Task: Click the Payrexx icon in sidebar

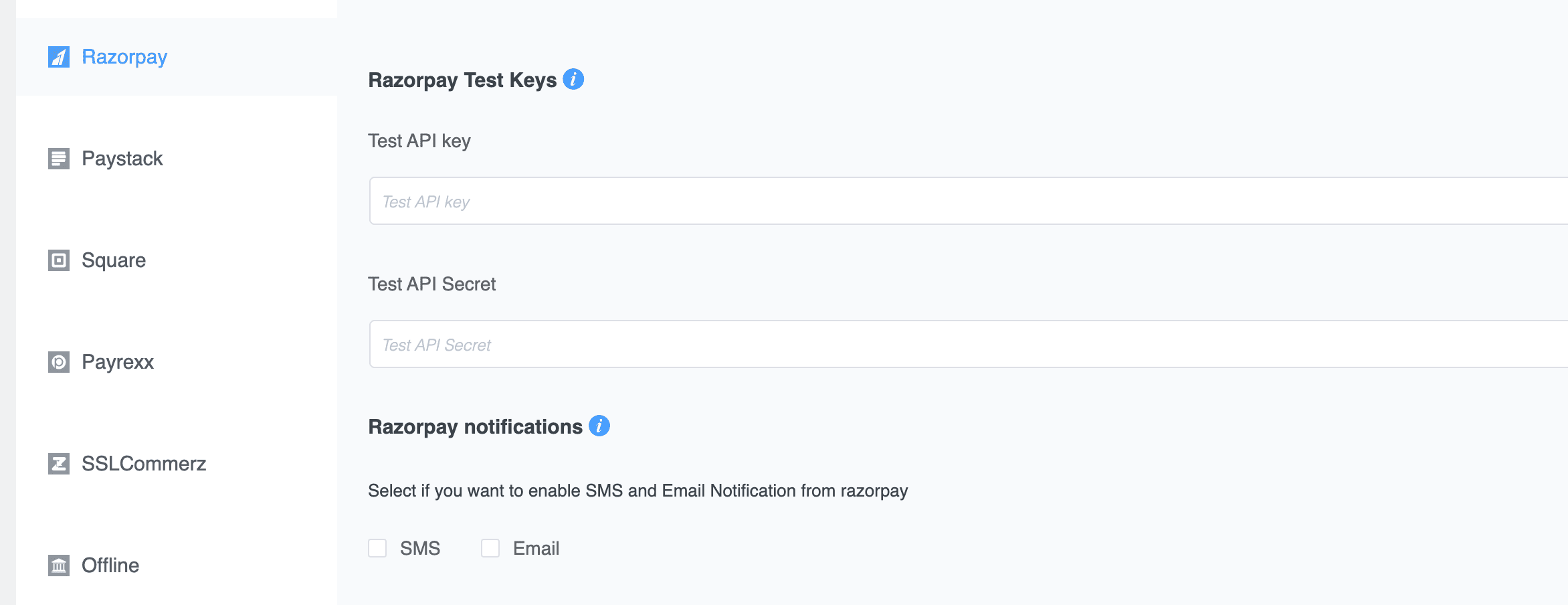Action: [x=59, y=362]
